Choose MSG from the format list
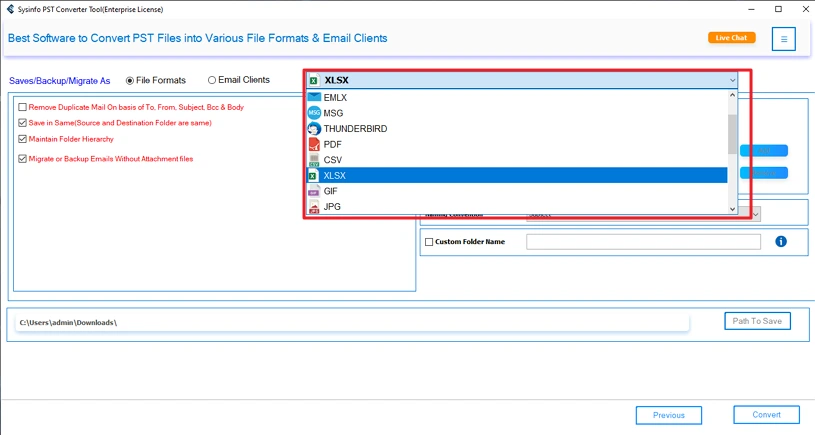The width and height of the screenshot is (815, 435). pos(517,113)
